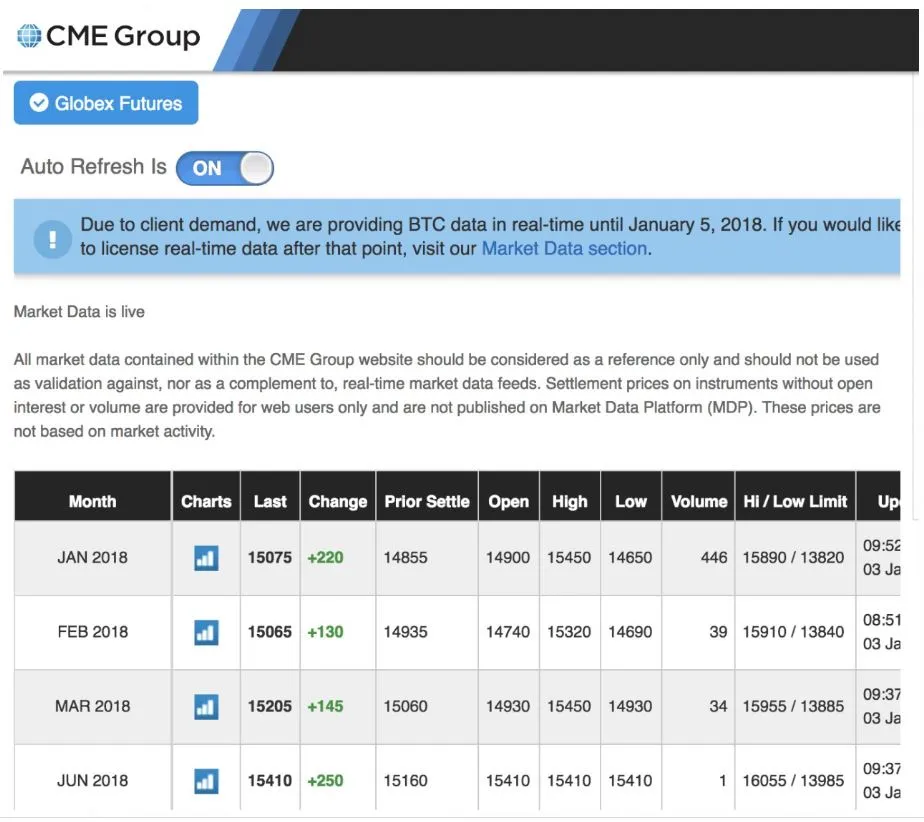Viewport: 924px width, 822px height.
Task: Click low price 14650
Action: (x=631, y=557)
